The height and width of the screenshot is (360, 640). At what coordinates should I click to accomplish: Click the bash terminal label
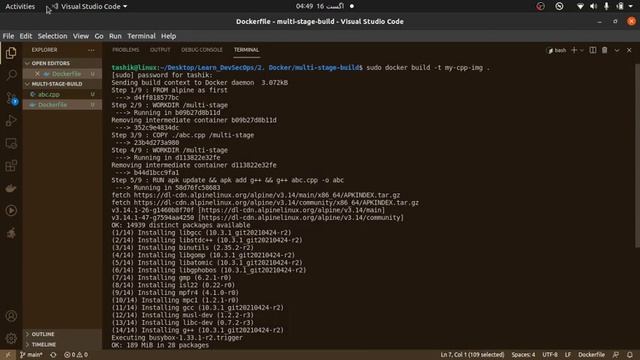click(x=556, y=50)
